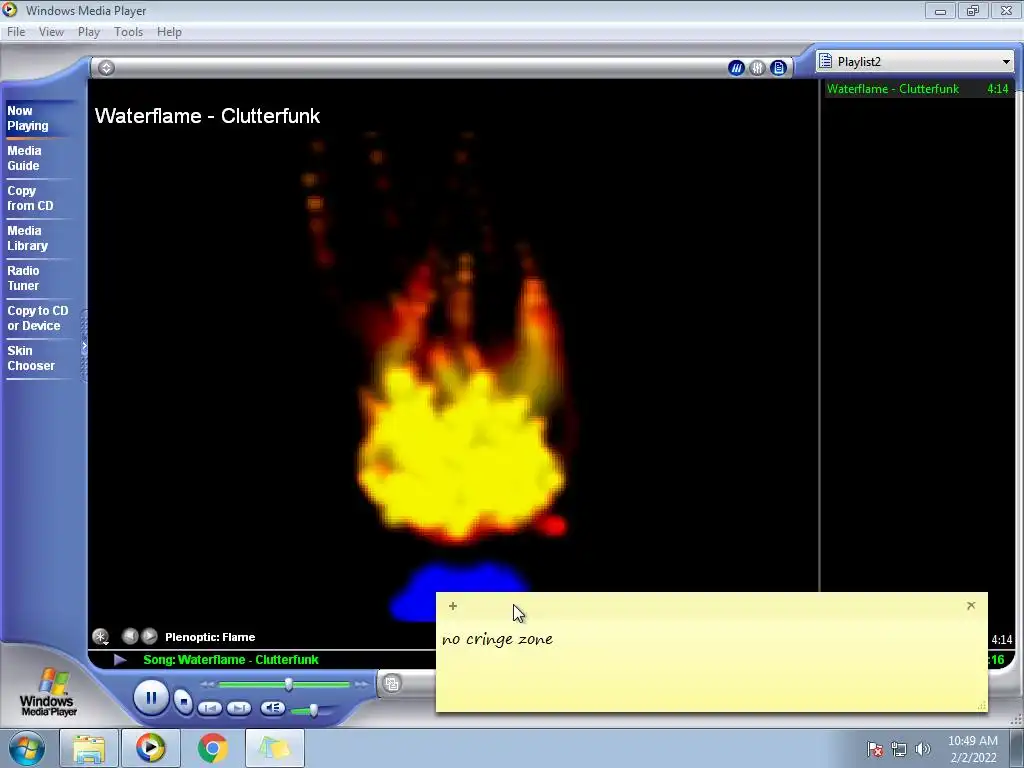Adjust the volume slider
Screen dimensions: 1024x768
coord(313,710)
